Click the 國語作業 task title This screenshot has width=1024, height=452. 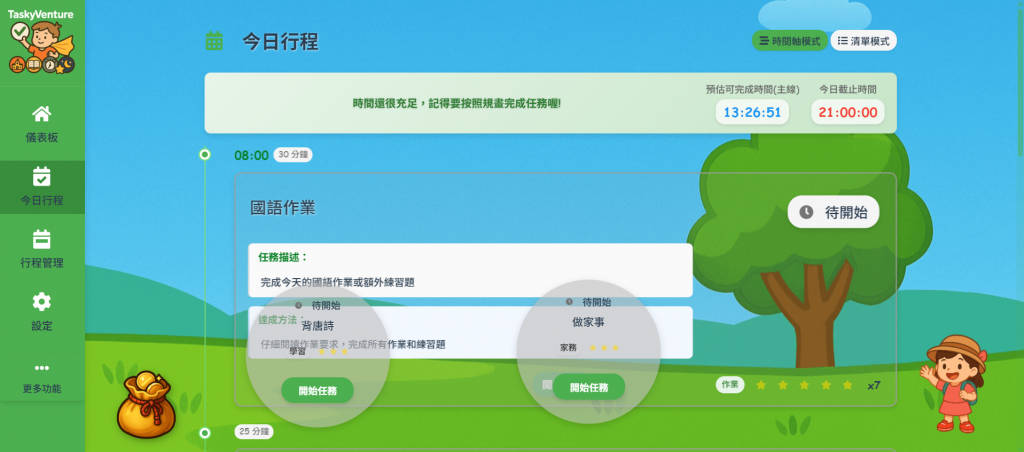pyautogui.click(x=283, y=208)
